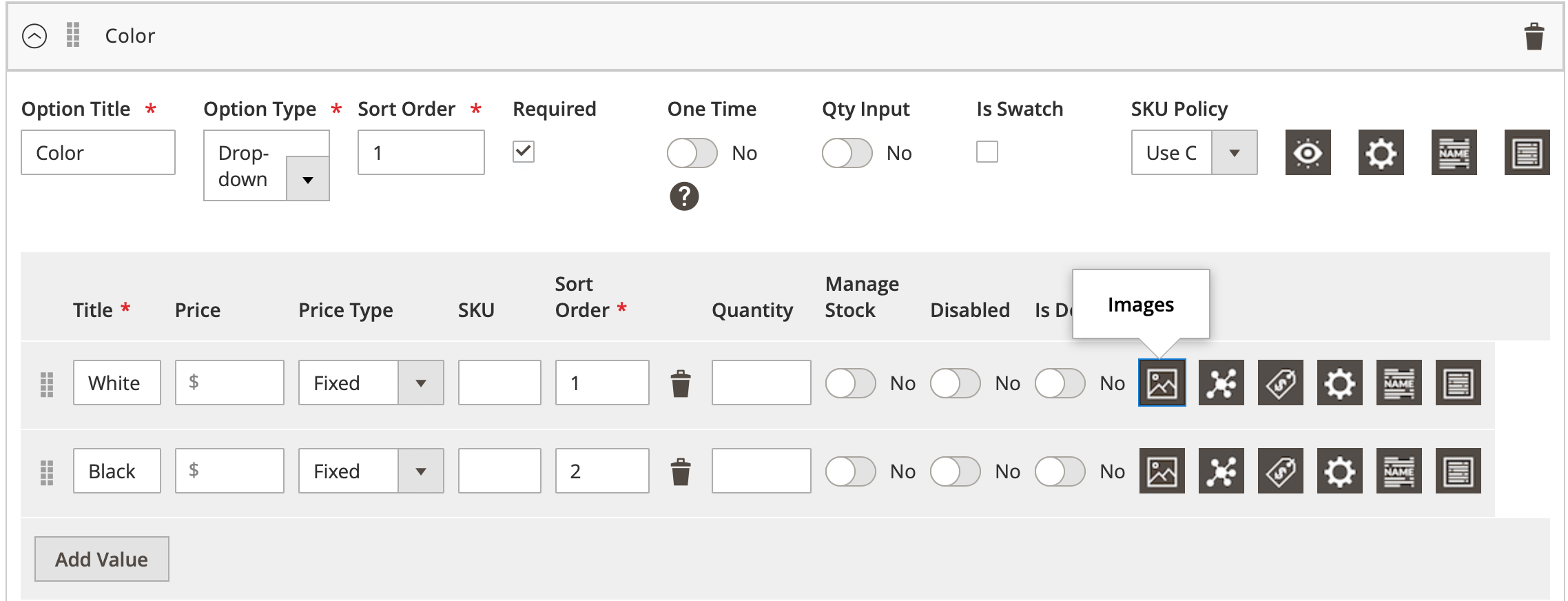Open option visibility eye icon settings
Viewport: 1568px width, 601px height.
click(x=1308, y=152)
